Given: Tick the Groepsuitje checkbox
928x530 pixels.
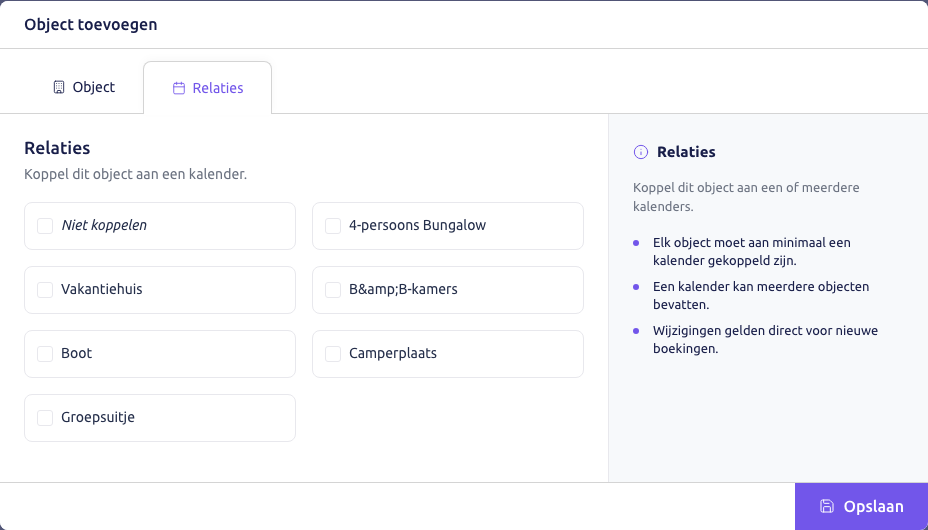Looking at the screenshot, I should tap(45, 418).
